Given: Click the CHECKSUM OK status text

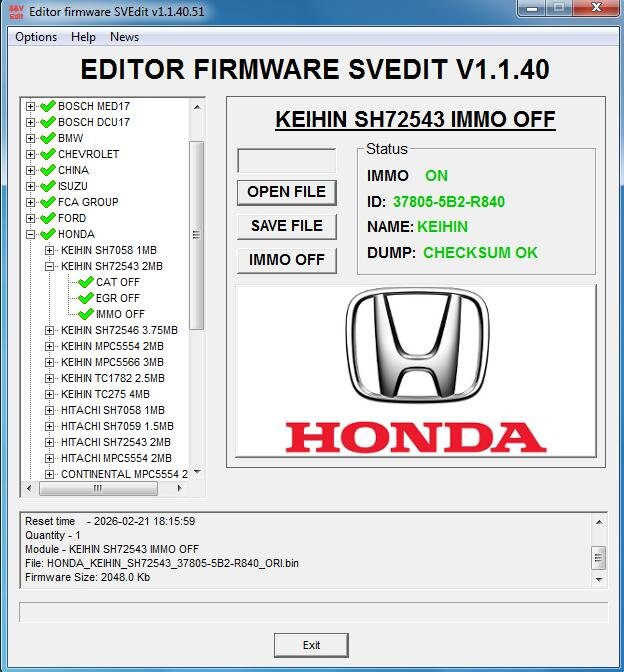Looking at the screenshot, I should [x=480, y=252].
